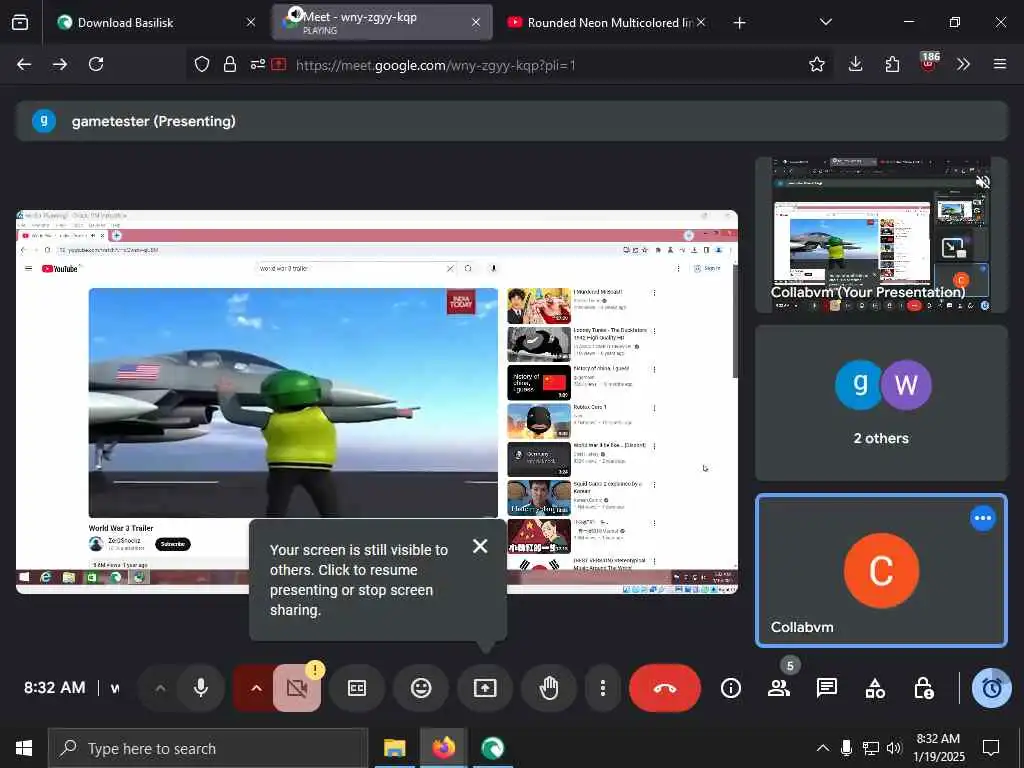This screenshot has width=1024, height=768.
Task: Click the present screen button
Action: coord(485,688)
